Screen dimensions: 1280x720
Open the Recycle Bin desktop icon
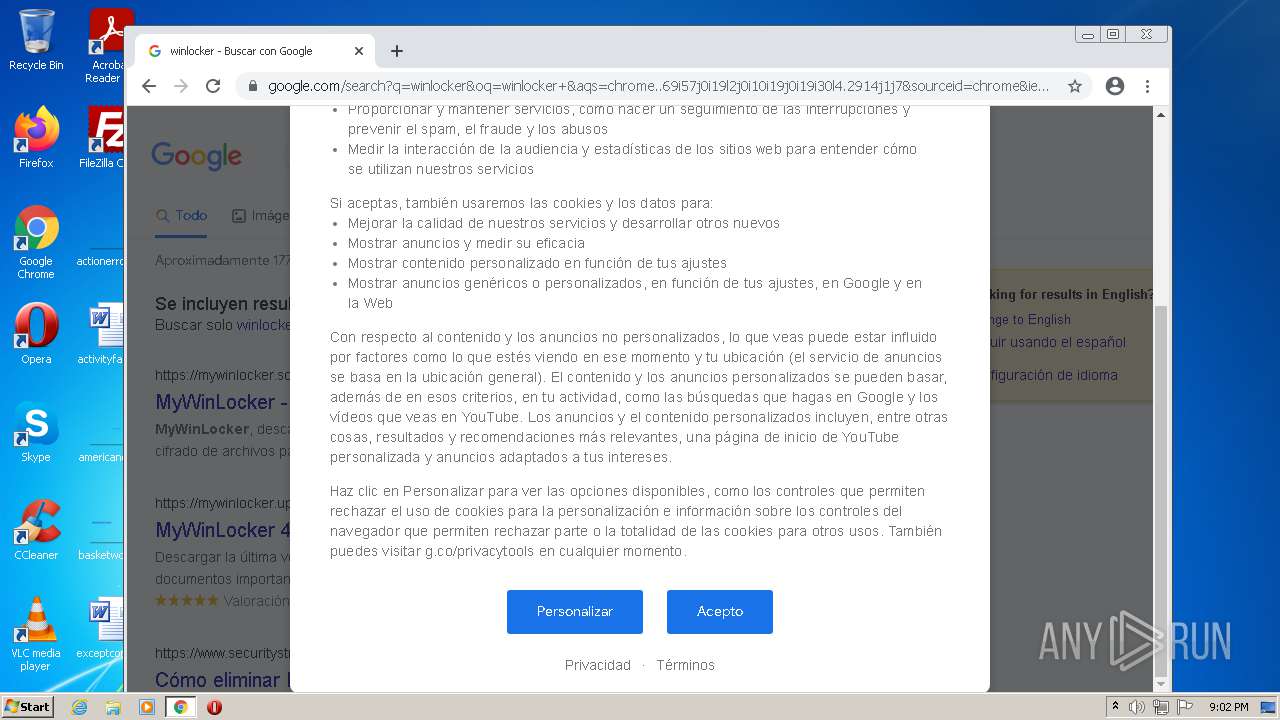coord(36,40)
